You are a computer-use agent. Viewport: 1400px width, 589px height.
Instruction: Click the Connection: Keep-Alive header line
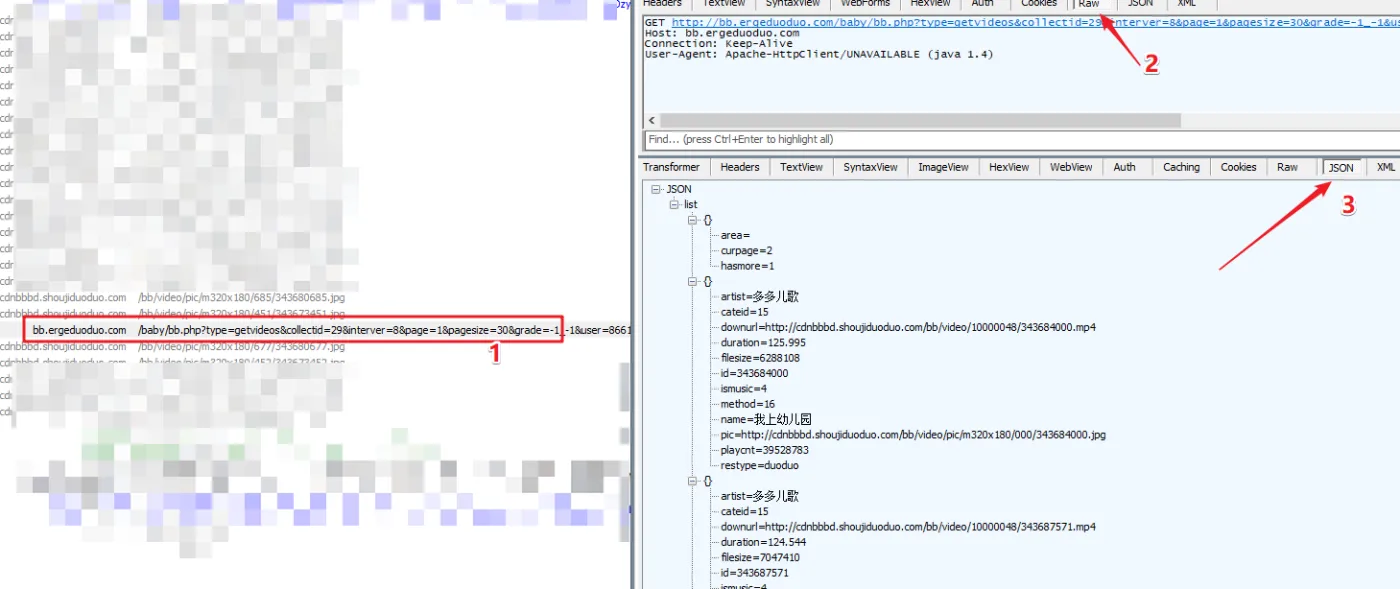(718, 44)
